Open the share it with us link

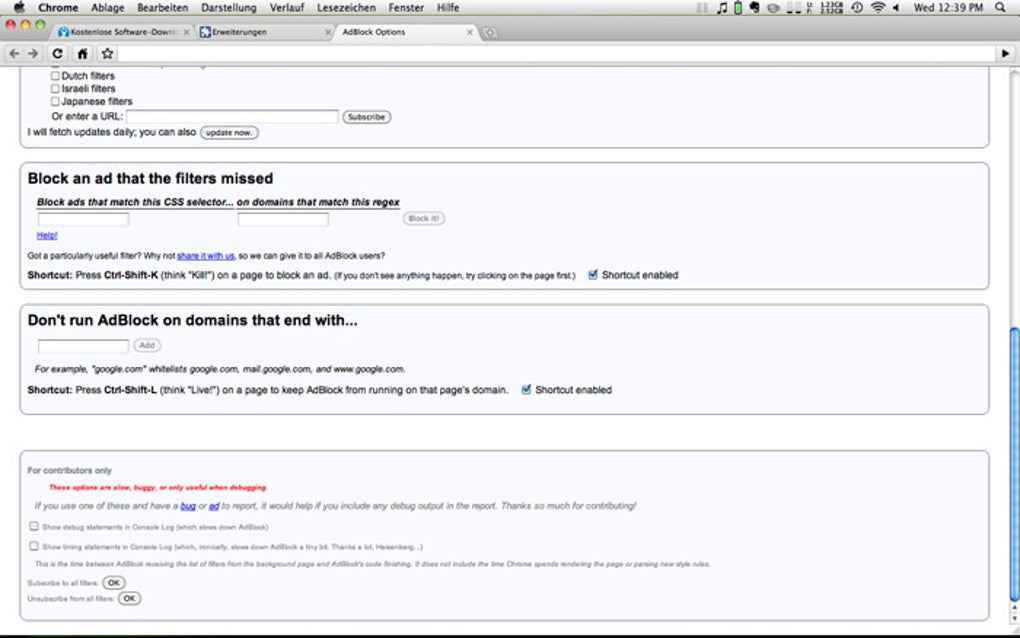coord(206,256)
